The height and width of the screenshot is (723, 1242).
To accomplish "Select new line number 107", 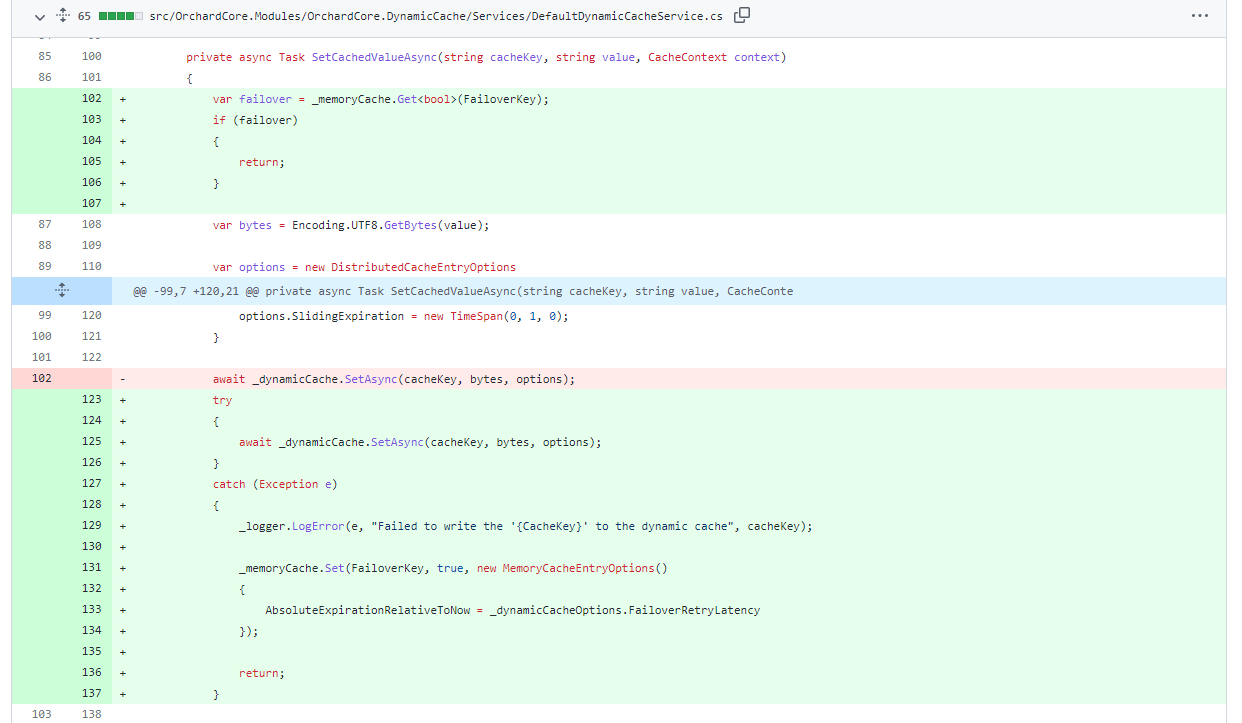I will [x=91, y=204].
